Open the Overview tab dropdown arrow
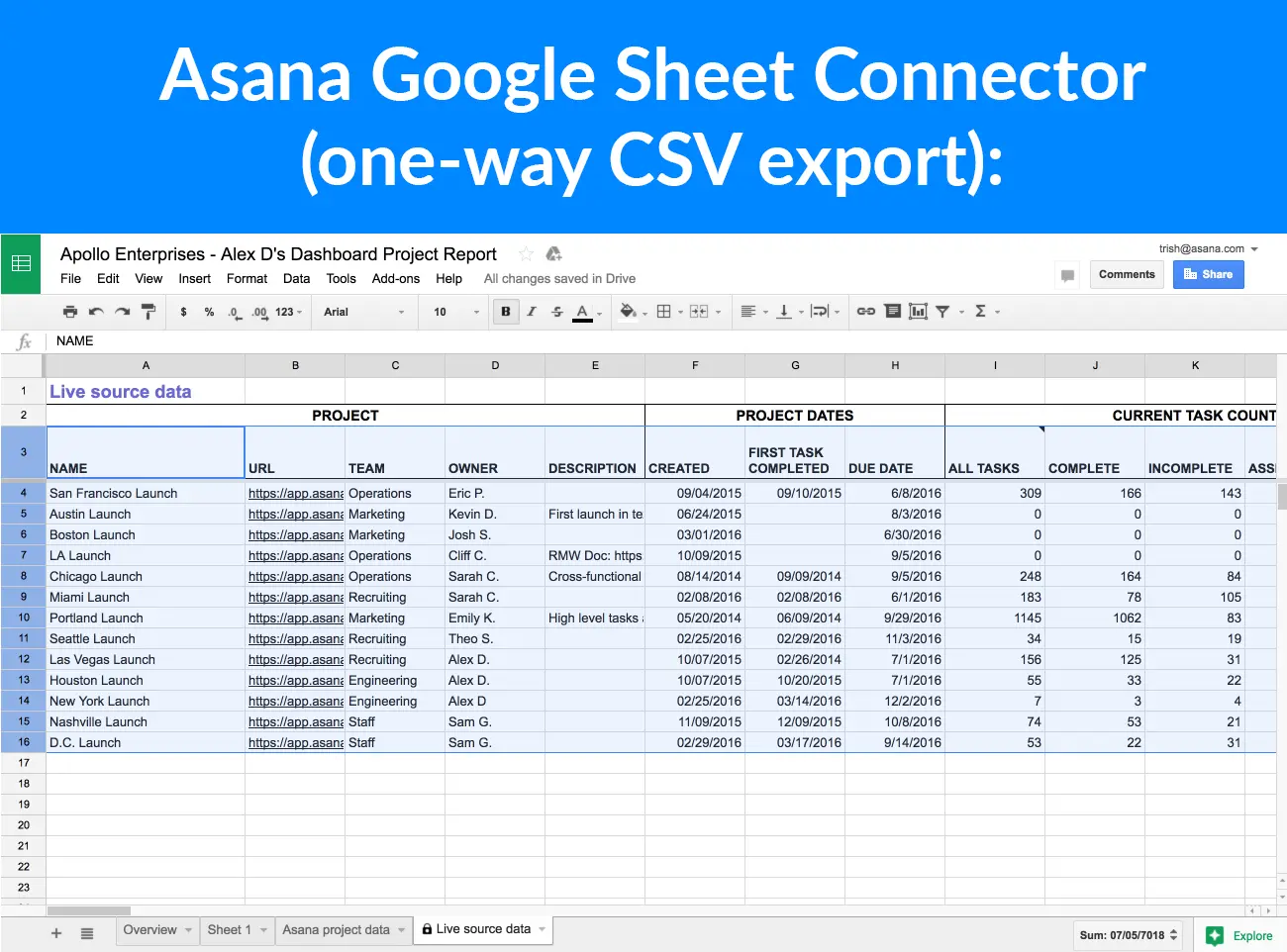The width and height of the screenshot is (1287, 952). pyautogui.click(x=188, y=930)
